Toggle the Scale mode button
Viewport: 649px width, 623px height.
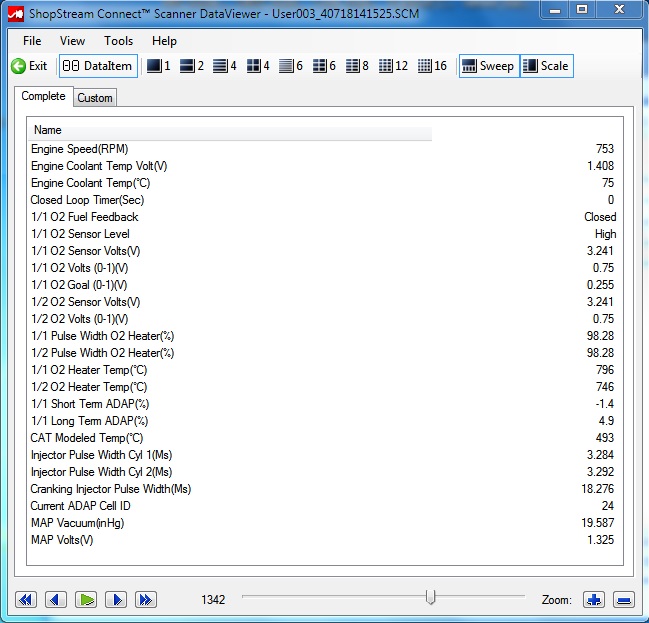[x=546, y=66]
